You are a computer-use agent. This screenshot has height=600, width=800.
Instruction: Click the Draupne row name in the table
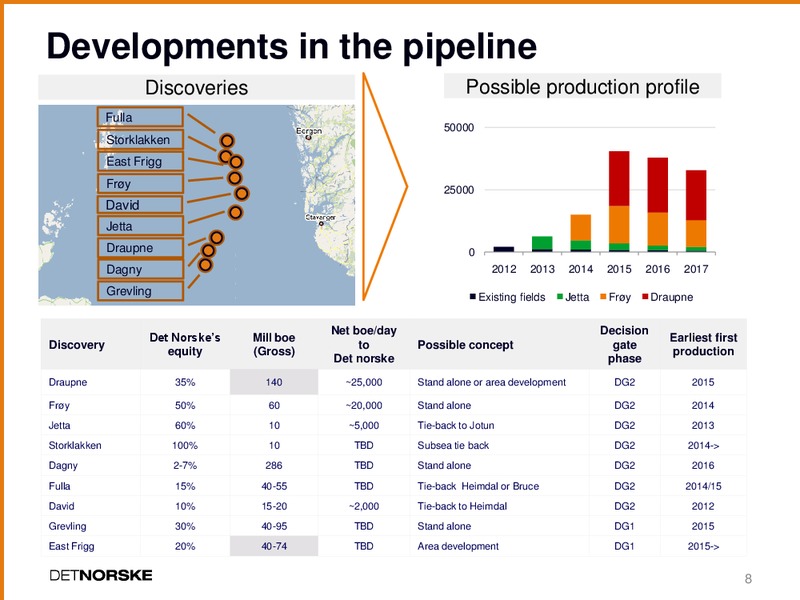click(68, 382)
